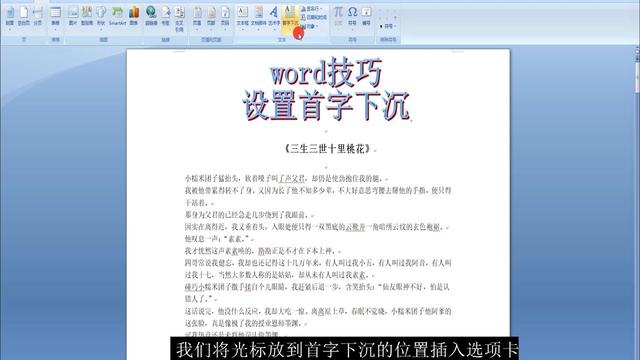Click the WordArt line '设置首字下沉'
This screenshot has width=640, height=360.
click(x=326, y=106)
